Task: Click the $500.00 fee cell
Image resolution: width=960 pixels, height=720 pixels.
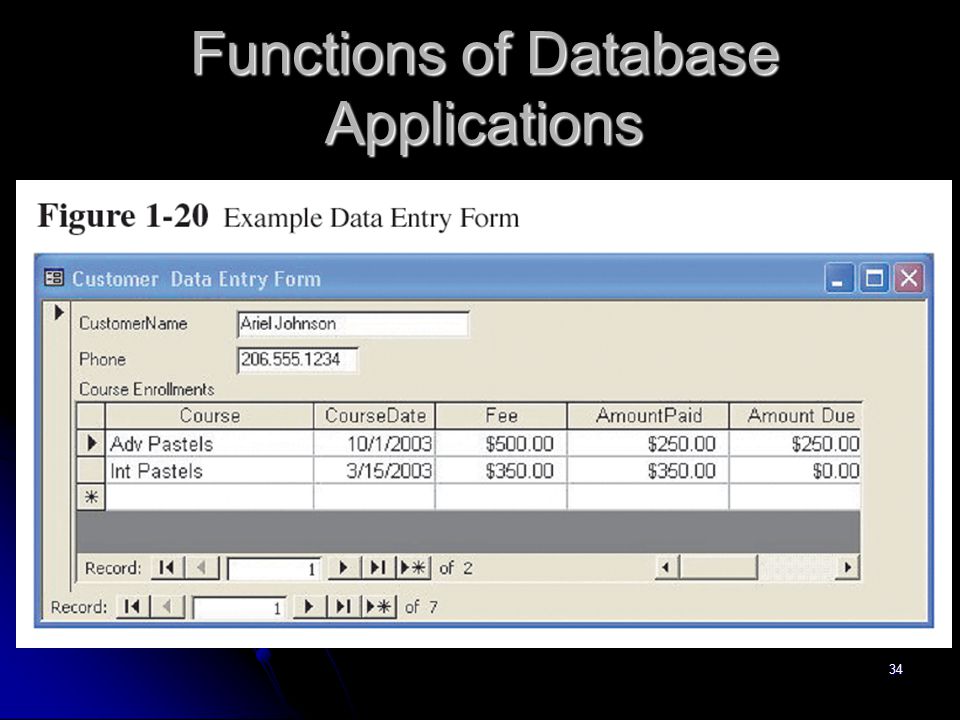Action: click(x=501, y=443)
